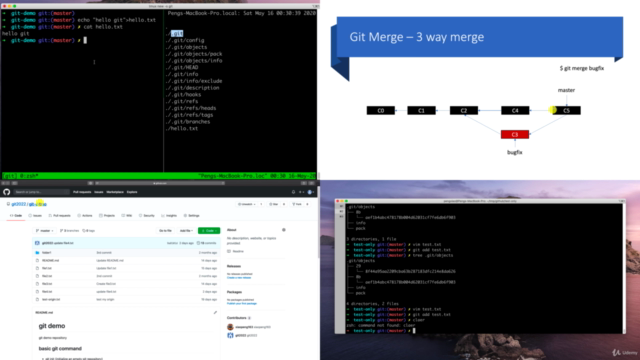Click the GitHub octocat logo

[7, 192]
